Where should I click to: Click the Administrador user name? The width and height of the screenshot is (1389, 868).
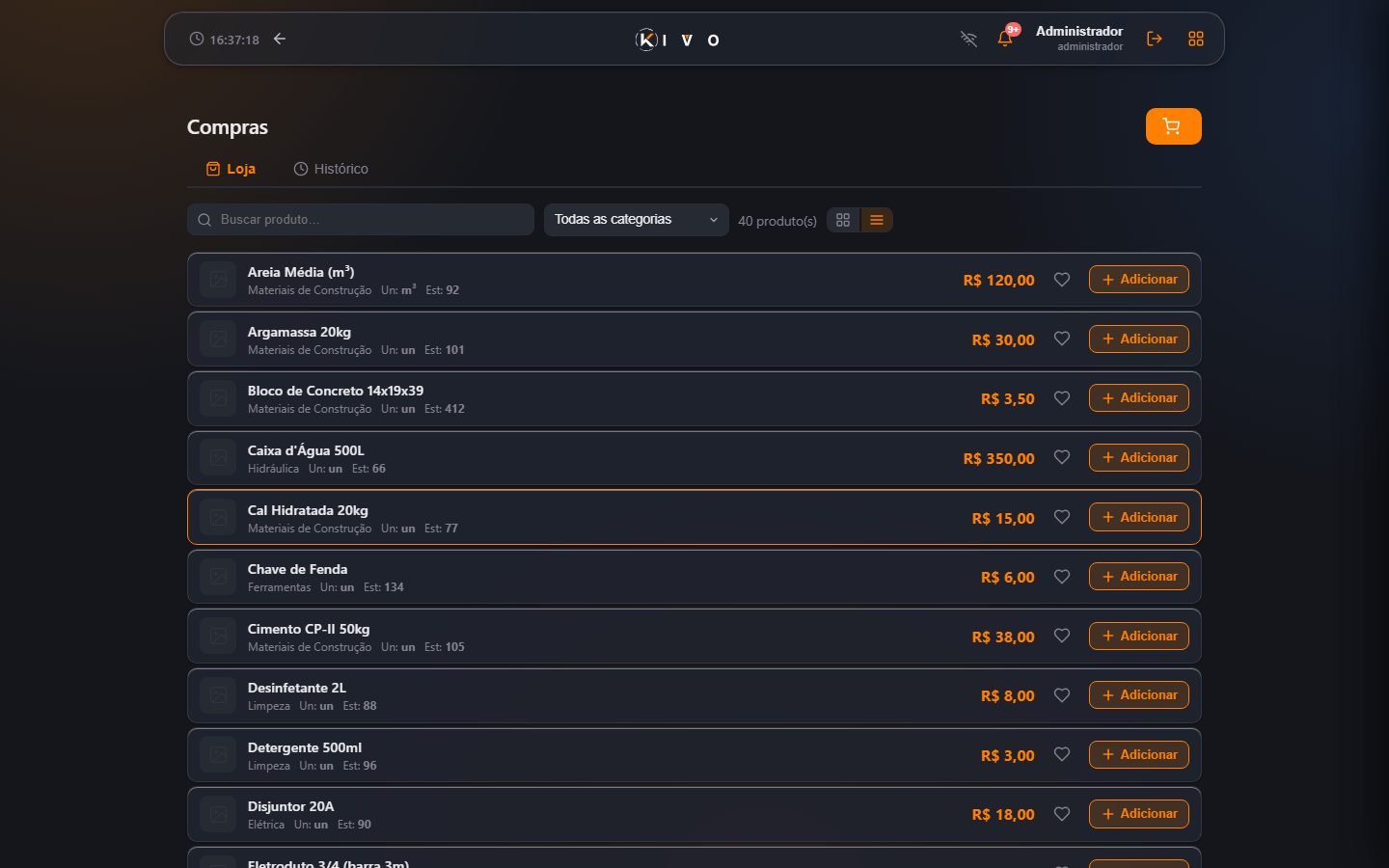click(1079, 31)
